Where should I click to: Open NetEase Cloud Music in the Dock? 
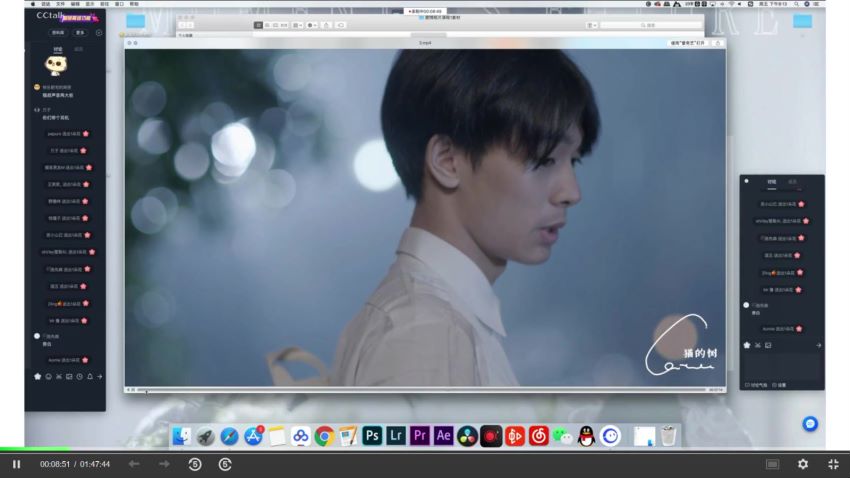[x=539, y=436]
